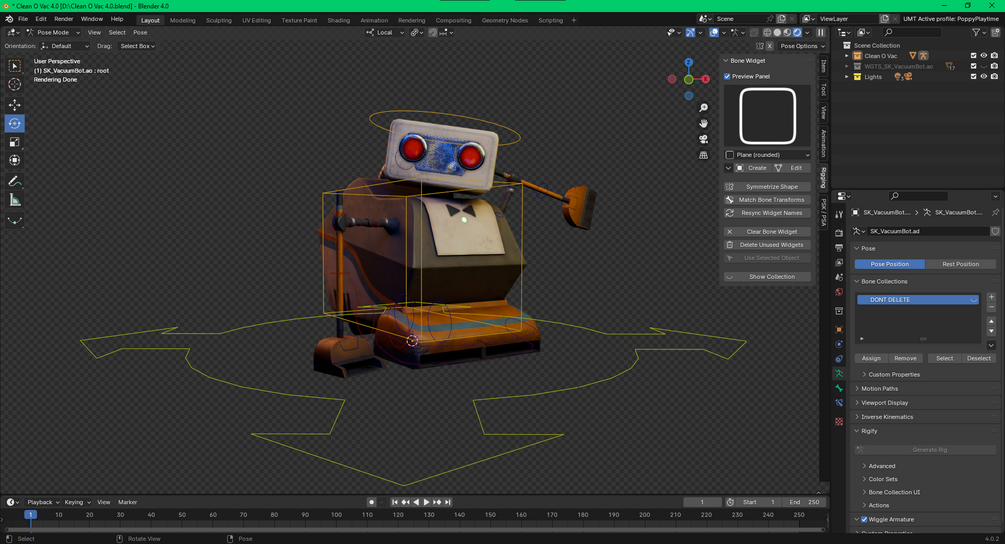
Task: Open the World properties tab icon
Action: [x=839, y=292]
